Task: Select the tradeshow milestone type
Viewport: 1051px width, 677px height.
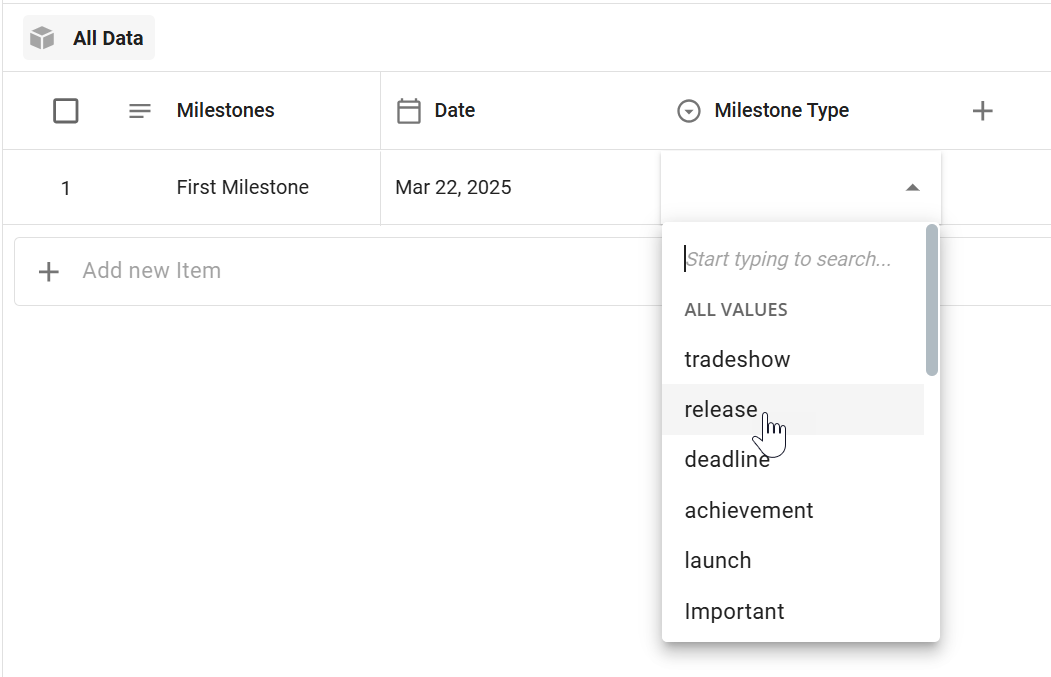Action: pyautogui.click(x=737, y=359)
